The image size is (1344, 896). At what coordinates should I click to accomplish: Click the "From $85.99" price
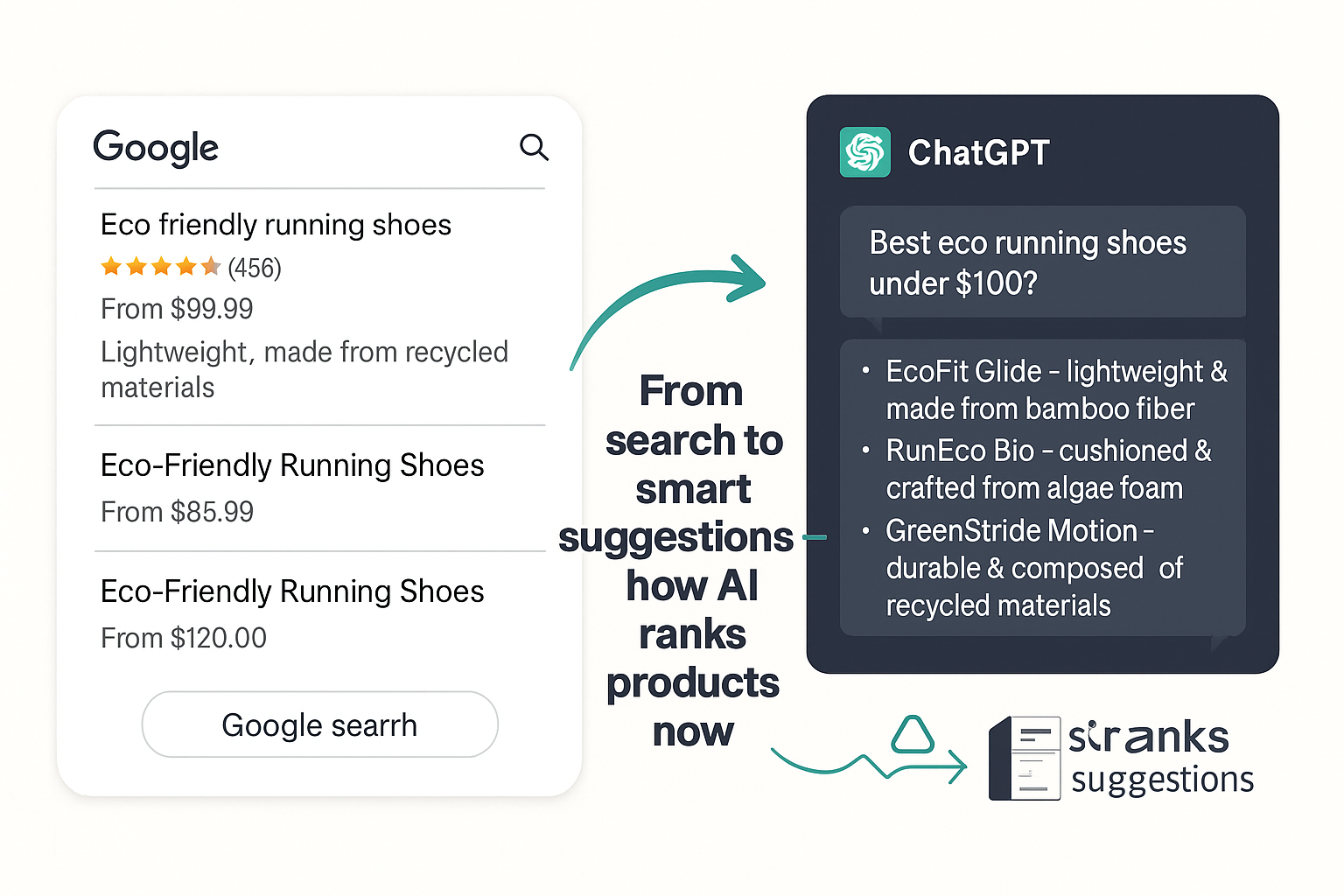point(177,512)
